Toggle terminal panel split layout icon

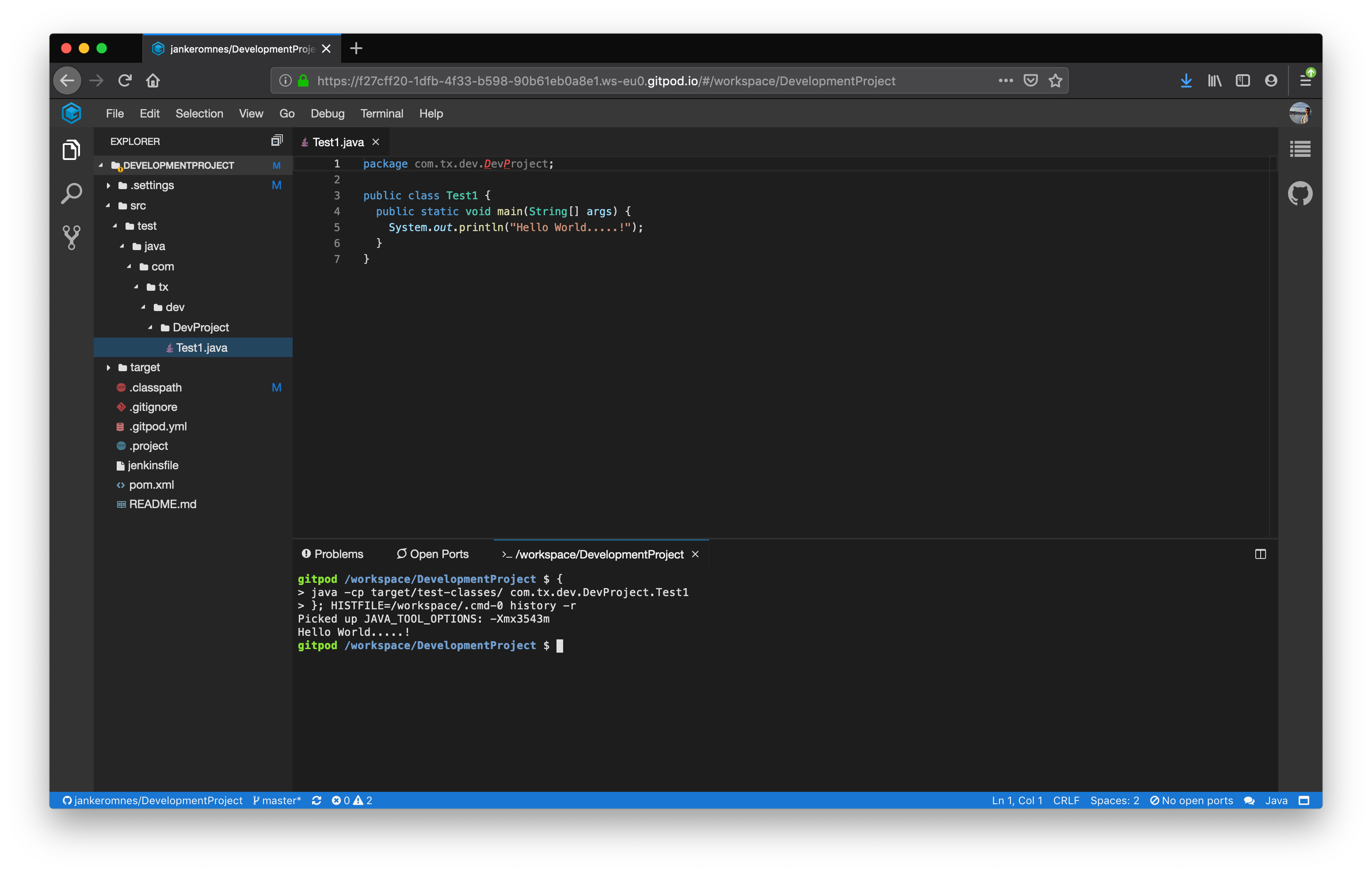(x=1260, y=554)
